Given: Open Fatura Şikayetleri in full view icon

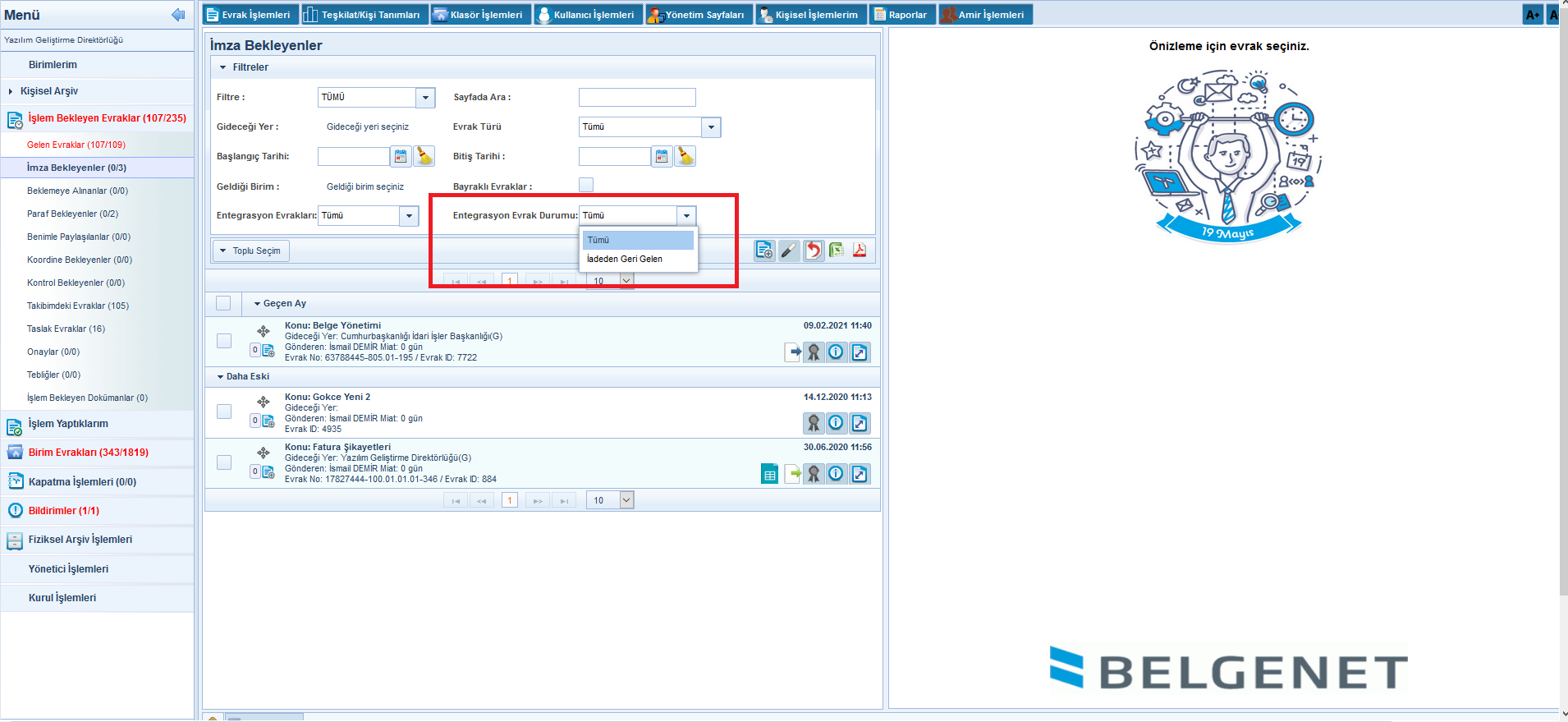Looking at the screenshot, I should 860,474.
